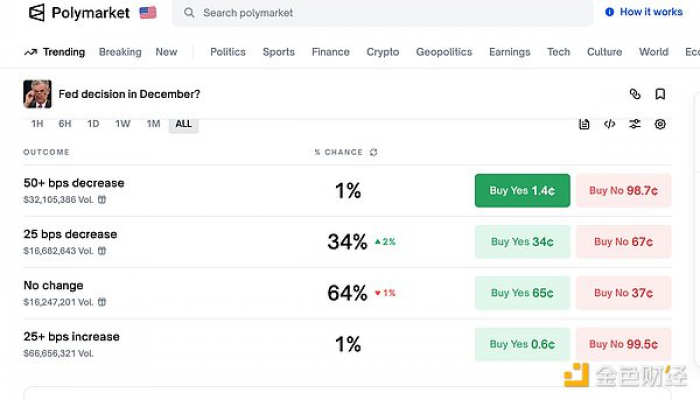The image size is (700, 400).
Task: Open the Crypto category tab
Action: tap(382, 52)
